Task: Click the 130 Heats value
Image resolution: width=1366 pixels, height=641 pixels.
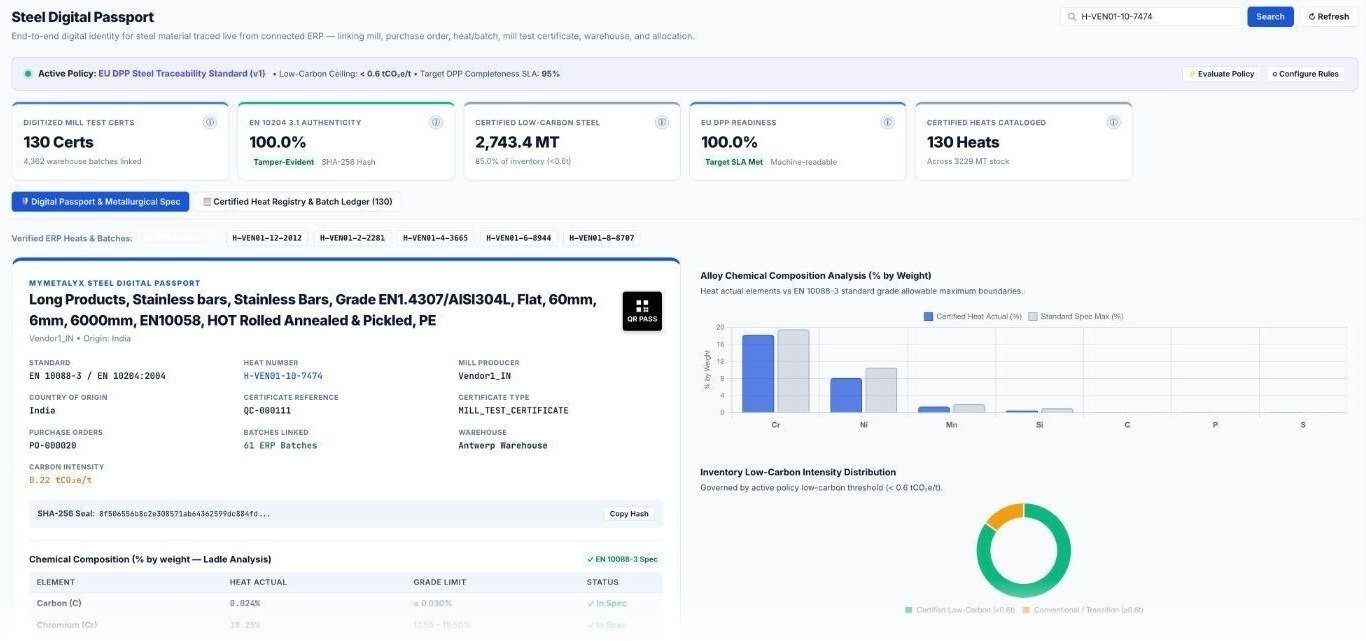Action: tap(963, 142)
